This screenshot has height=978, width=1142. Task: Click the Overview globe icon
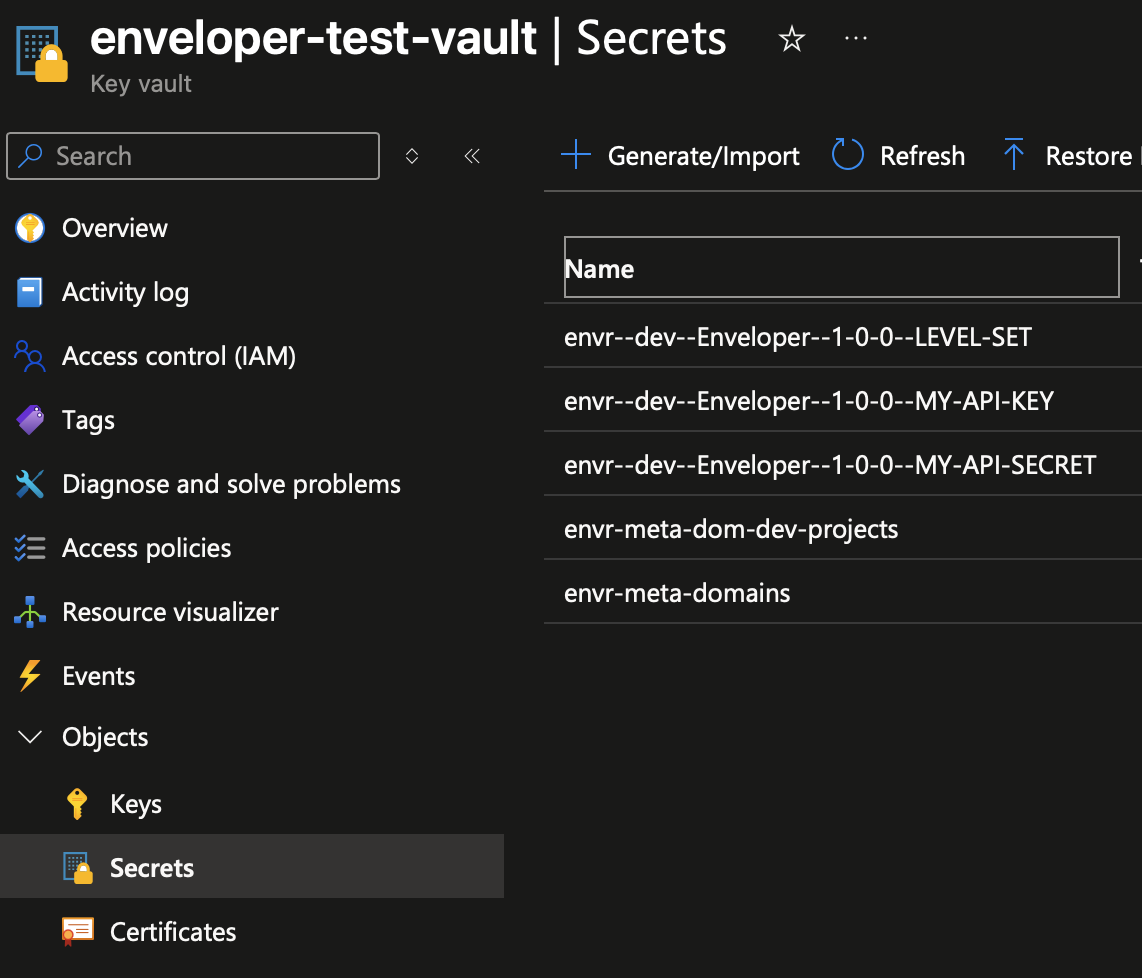[29, 227]
